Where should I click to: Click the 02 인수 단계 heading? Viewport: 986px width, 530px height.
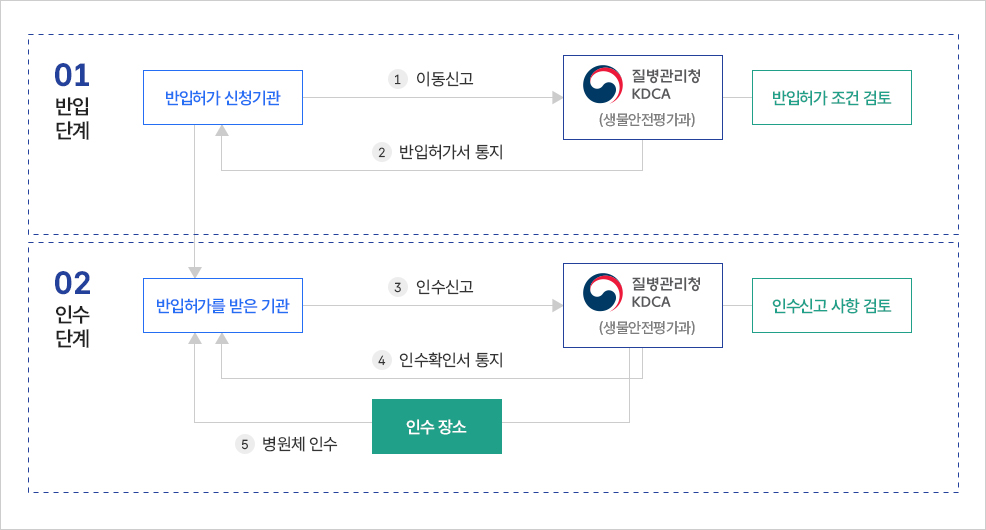point(72,309)
